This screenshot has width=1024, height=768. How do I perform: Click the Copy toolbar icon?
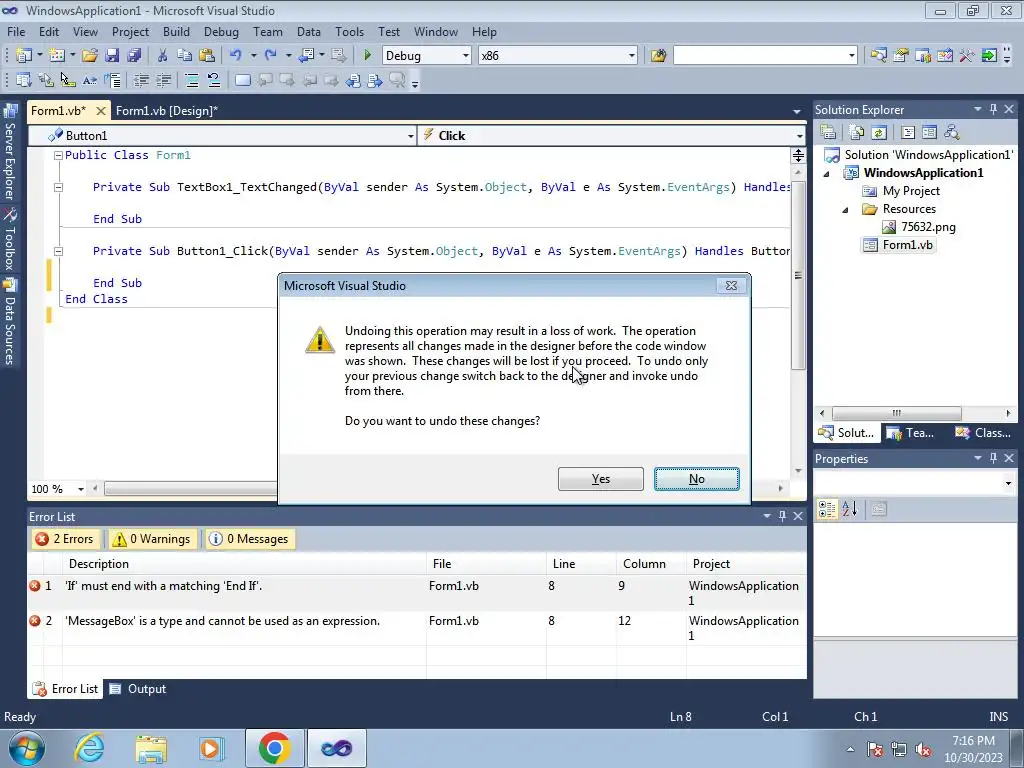[x=185, y=56]
